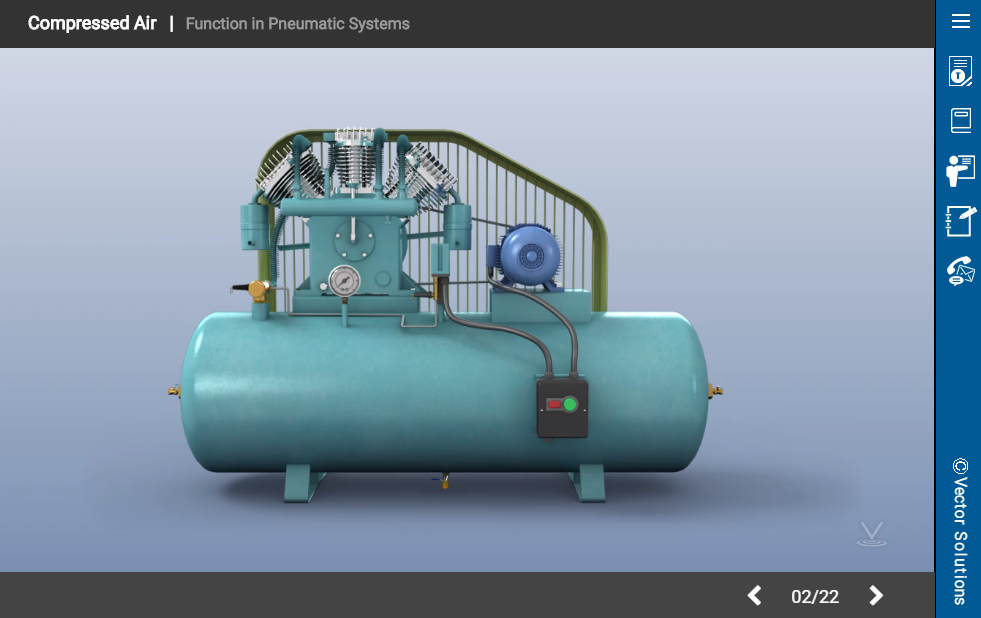Click the gauge on the compressor
Viewport: 981px width, 618px height.
(x=345, y=281)
